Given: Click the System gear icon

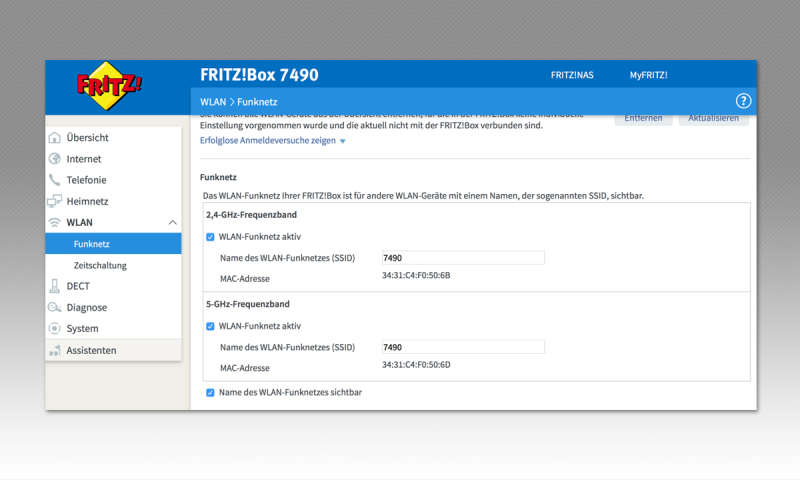Looking at the screenshot, I should pos(55,329).
